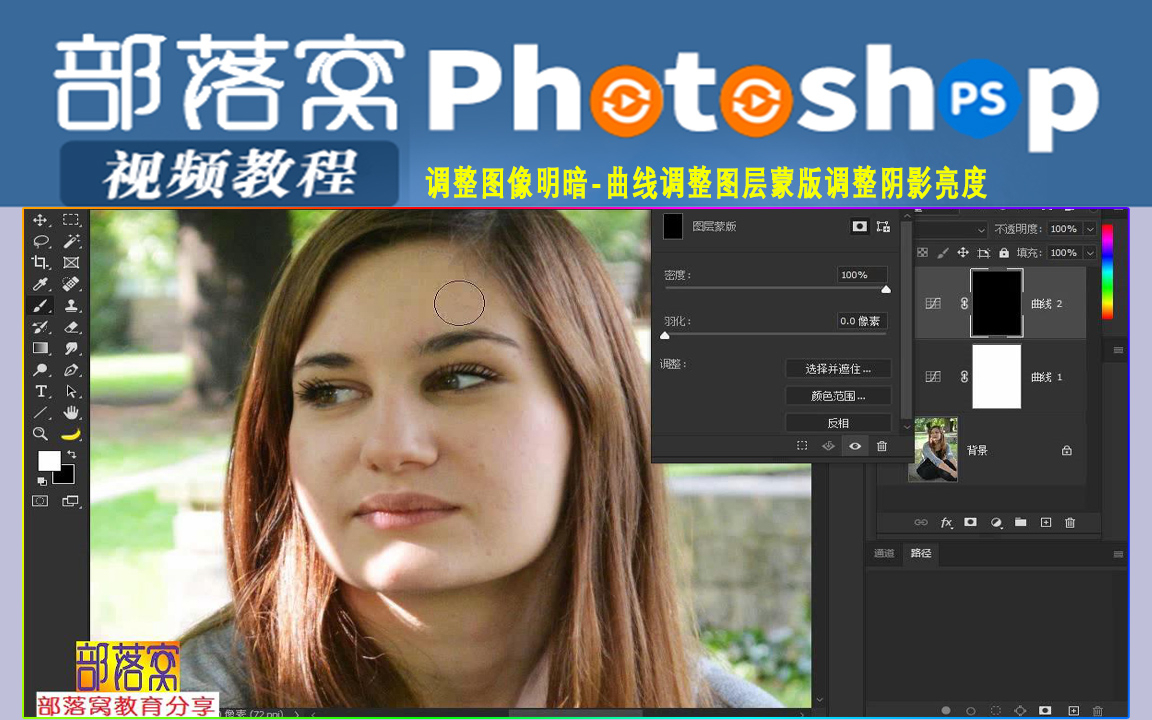Viewport: 1152px width, 720px height.
Task: Choose the Clone Stamp tool
Action: point(71,306)
